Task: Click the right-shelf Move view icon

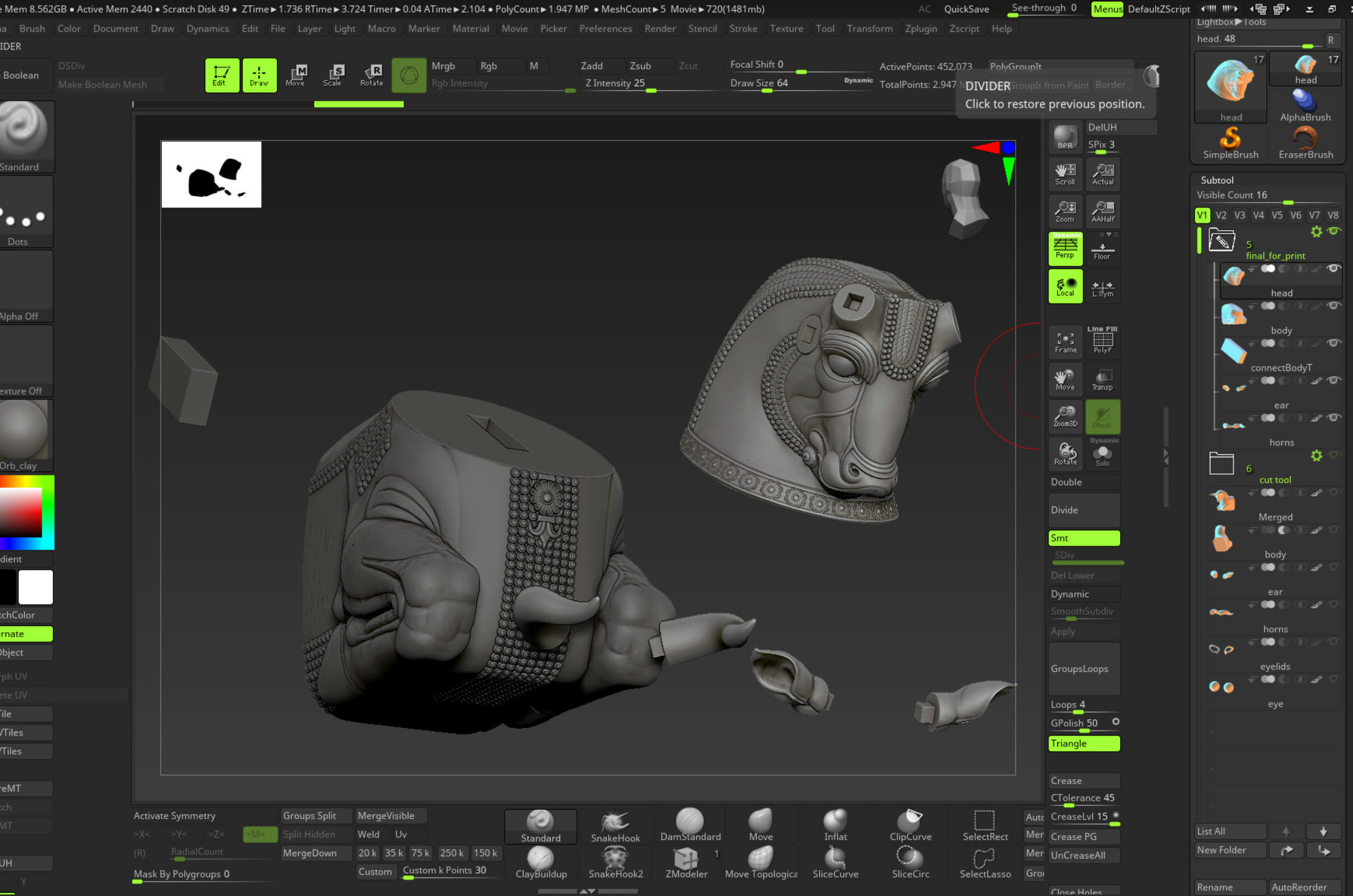Action: click(1065, 379)
